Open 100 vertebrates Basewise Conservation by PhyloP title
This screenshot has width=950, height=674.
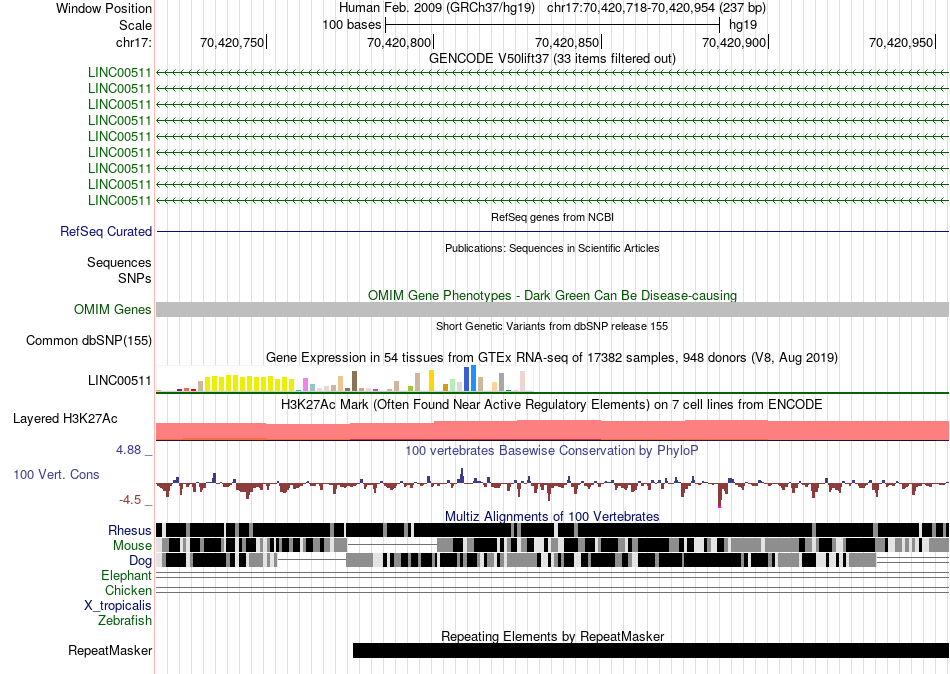552,450
